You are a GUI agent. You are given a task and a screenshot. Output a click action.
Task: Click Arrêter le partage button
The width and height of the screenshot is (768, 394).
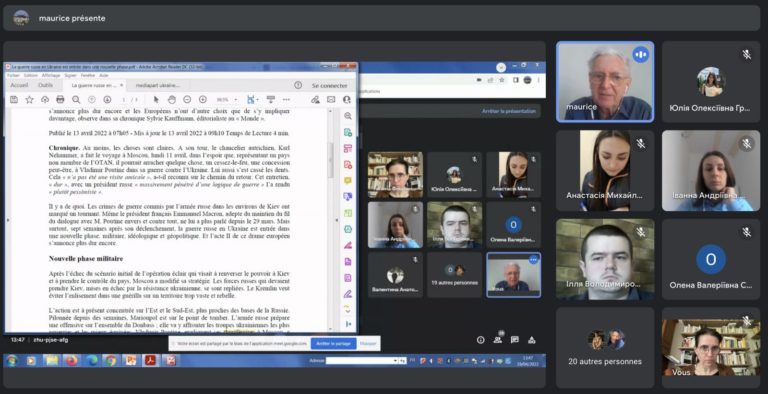click(333, 344)
